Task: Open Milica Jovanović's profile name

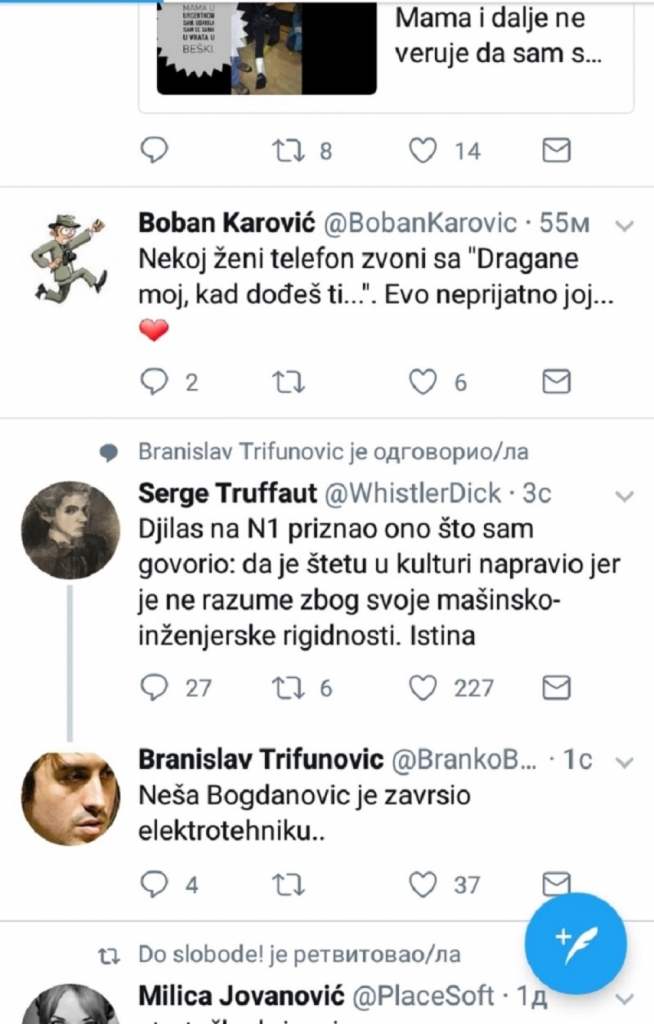Action: (x=217, y=996)
